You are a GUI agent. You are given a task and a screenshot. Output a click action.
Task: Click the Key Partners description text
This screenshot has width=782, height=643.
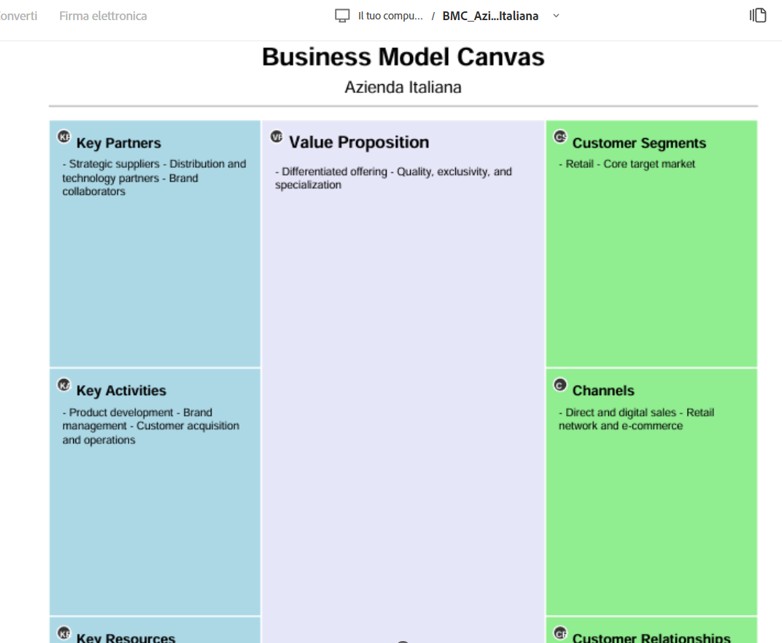(154, 178)
